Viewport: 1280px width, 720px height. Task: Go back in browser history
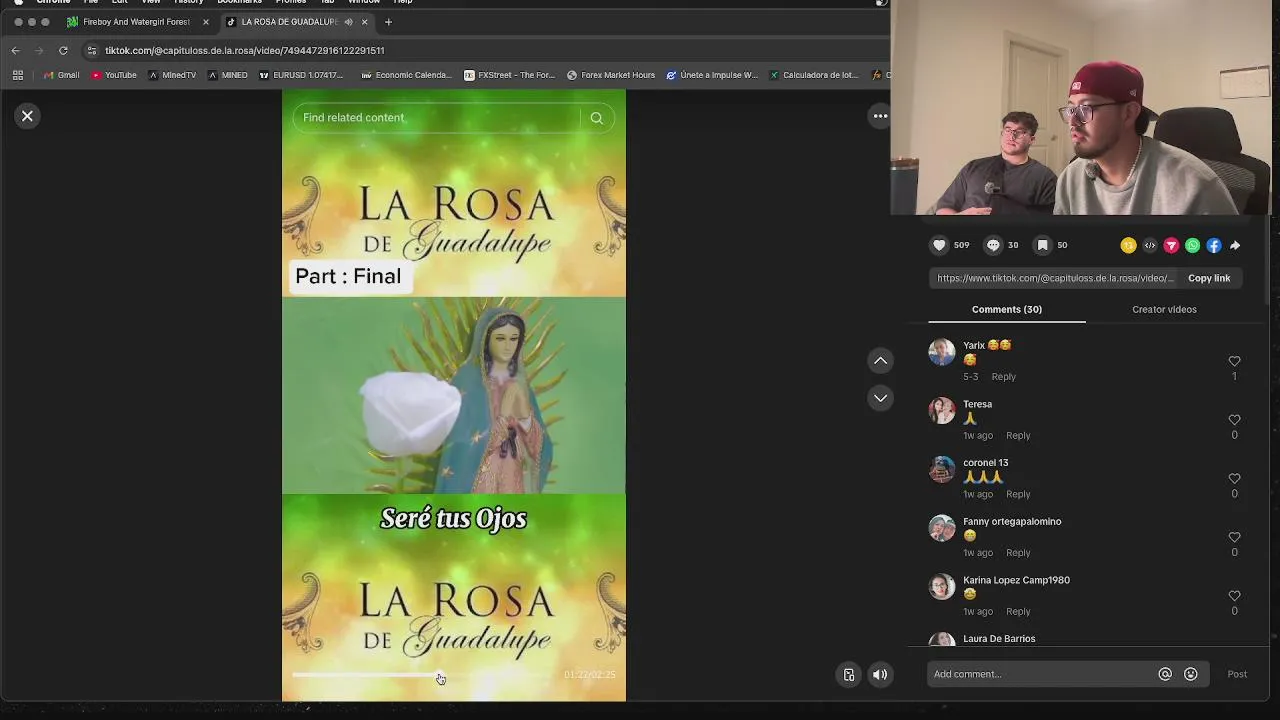(x=15, y=50)
